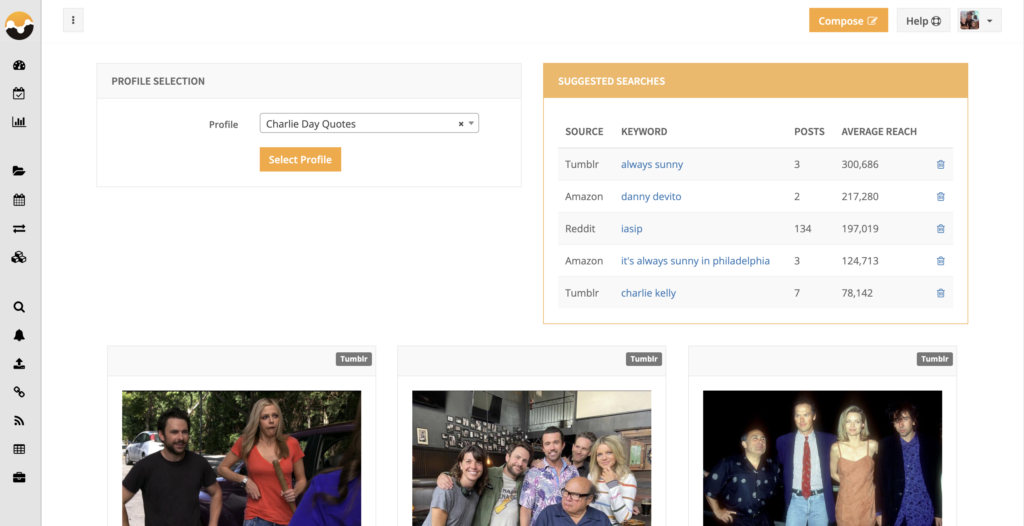Click the Tumblr badge on middle card

[x=644, y=359]
